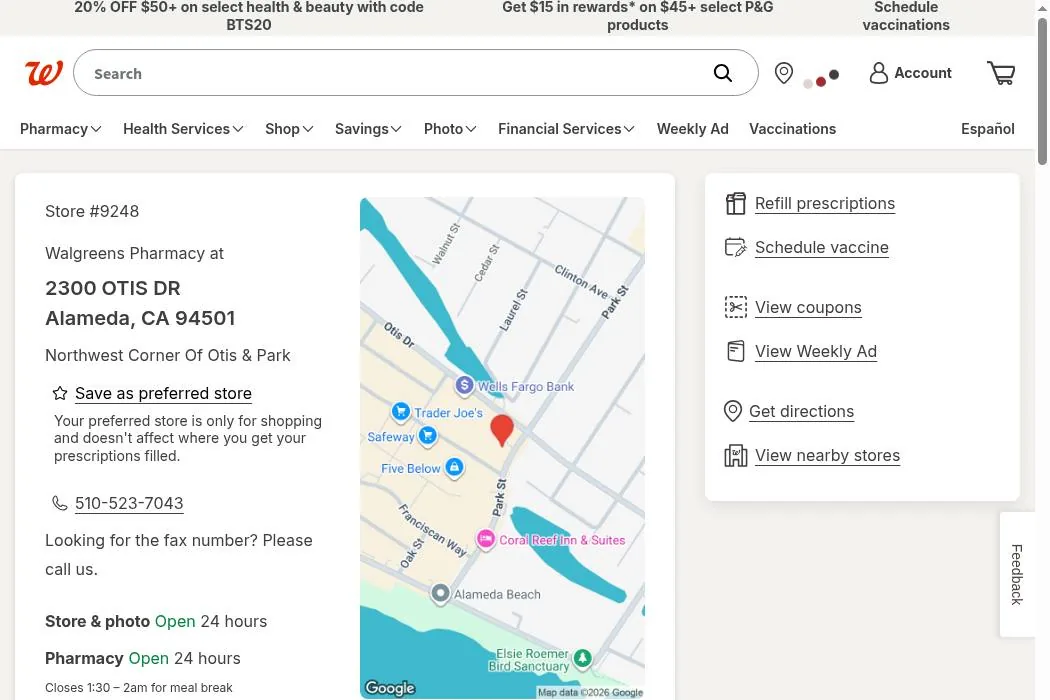
Task: Open the Get directions link
Action: (x=802, y=411)
